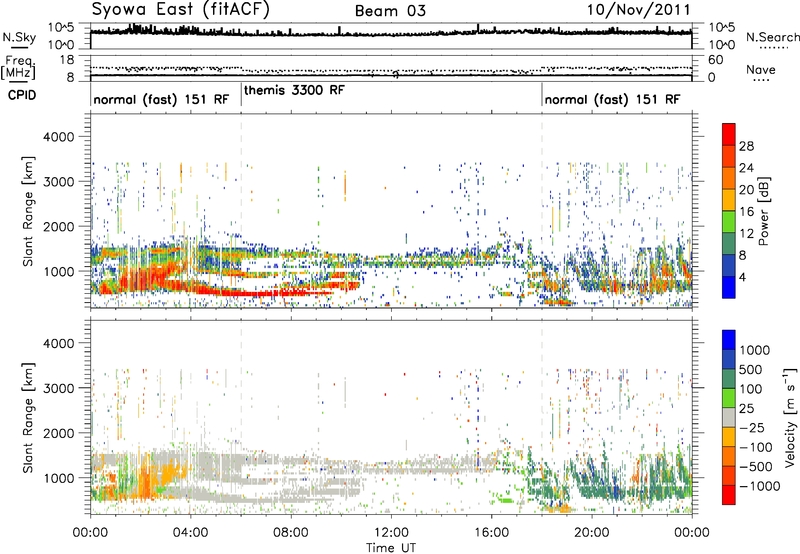Click the "20:00" time tick label
The height and width of the screenshot is (554, 800).
click(x=591, y=533)
